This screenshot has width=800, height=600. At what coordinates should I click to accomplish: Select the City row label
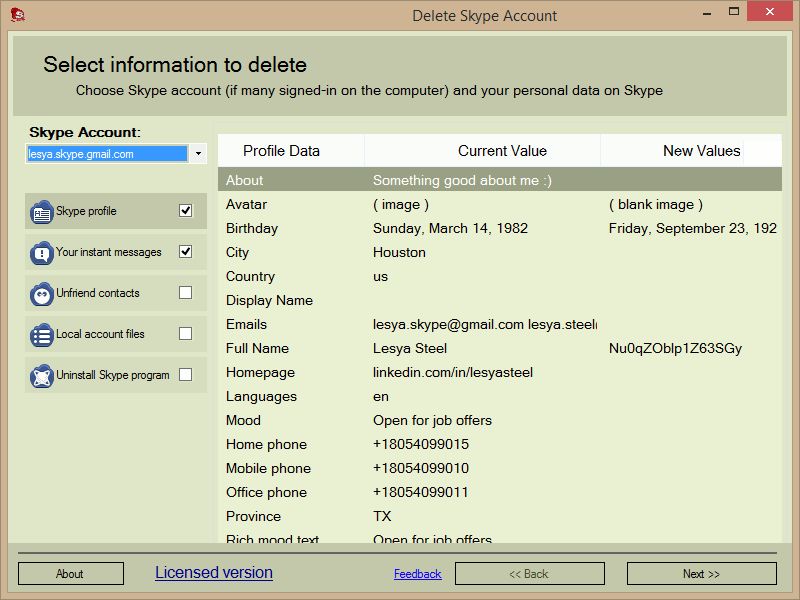237,253
